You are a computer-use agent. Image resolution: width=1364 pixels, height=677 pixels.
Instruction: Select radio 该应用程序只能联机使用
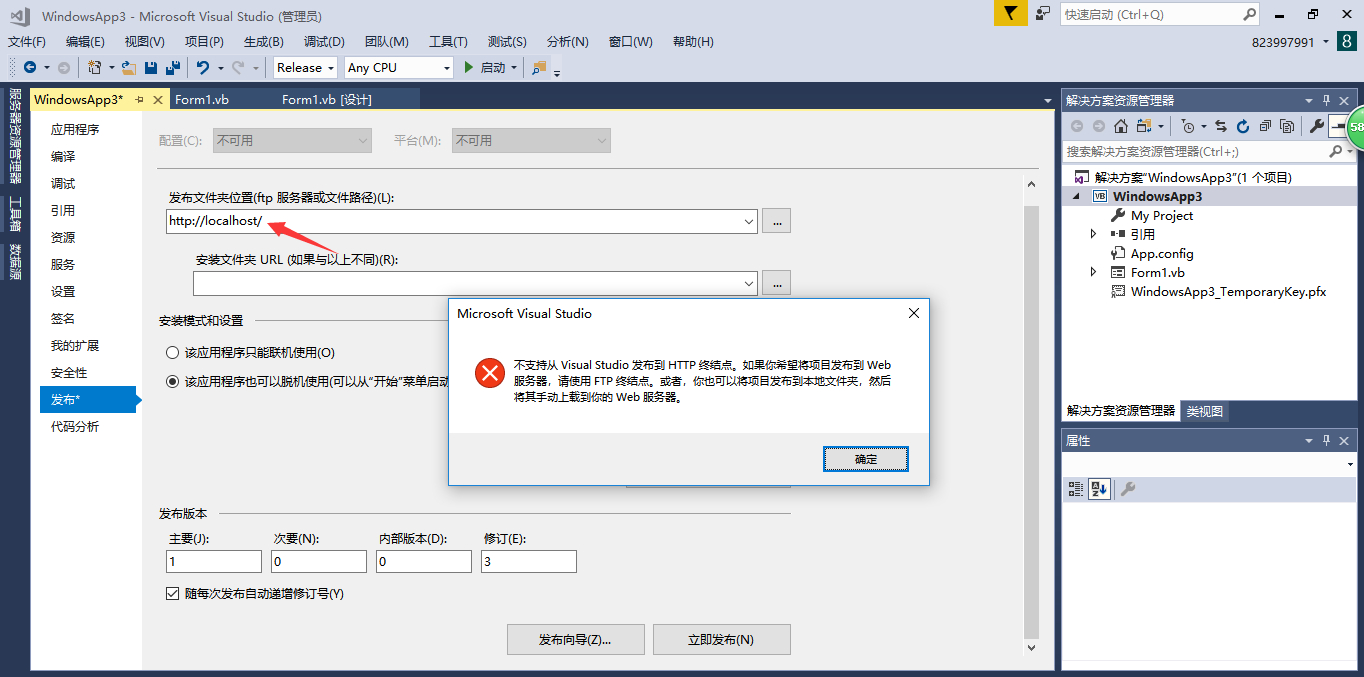(173, 353)
